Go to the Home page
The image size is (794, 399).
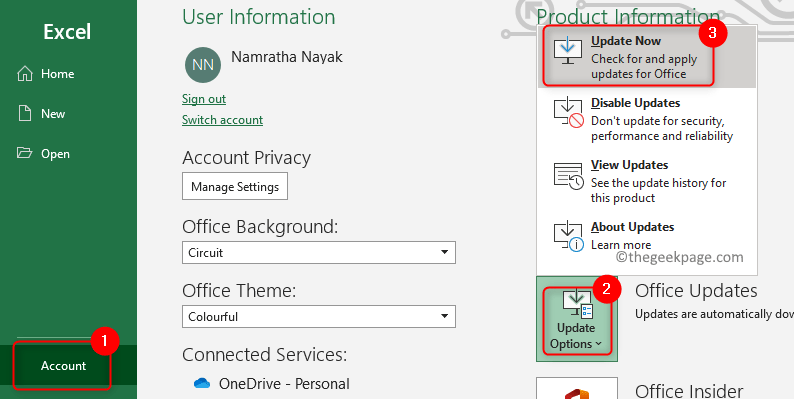pos(68,73)
